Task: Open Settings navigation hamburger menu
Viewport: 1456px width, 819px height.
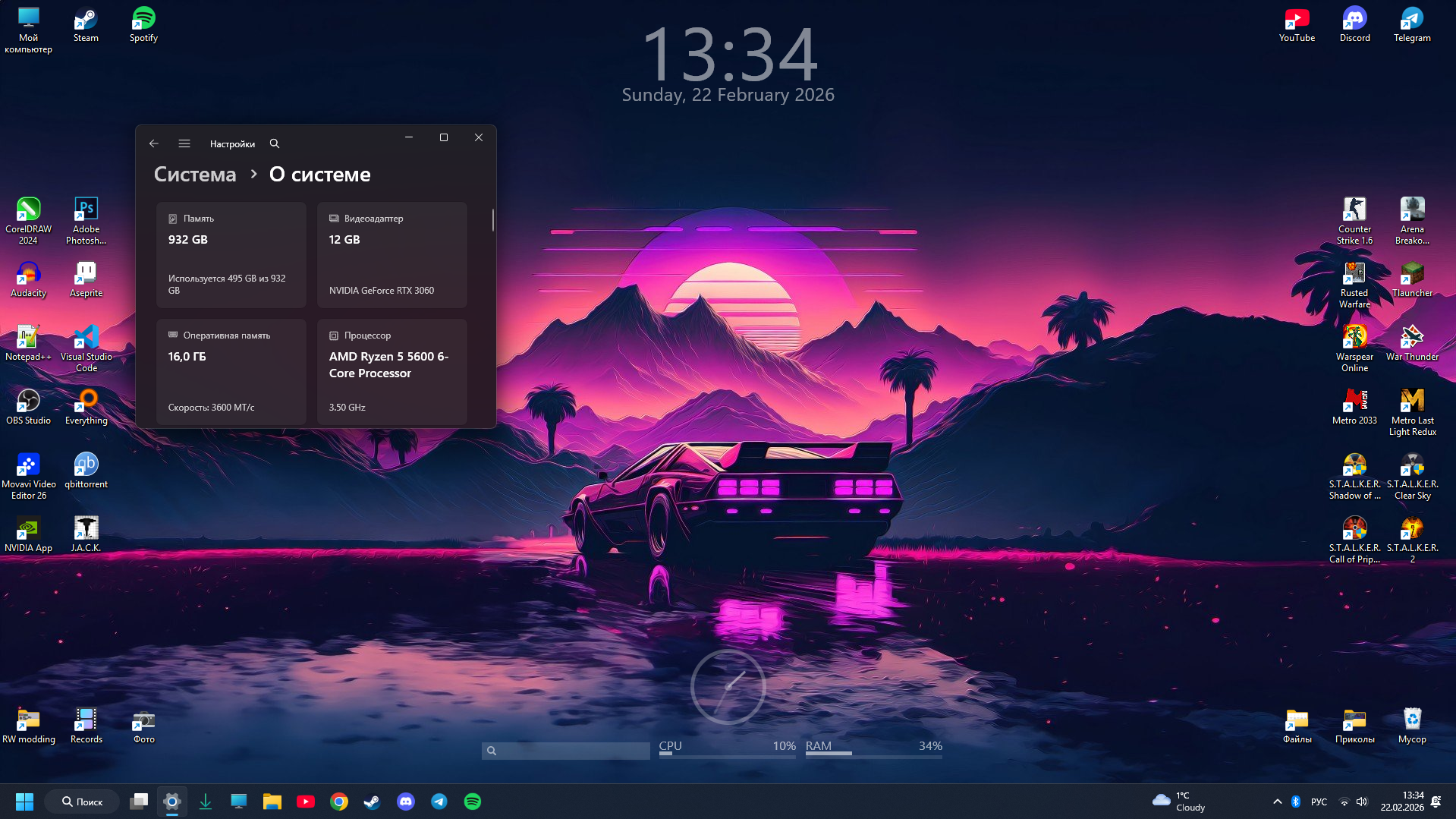Action: coord(184,143)
